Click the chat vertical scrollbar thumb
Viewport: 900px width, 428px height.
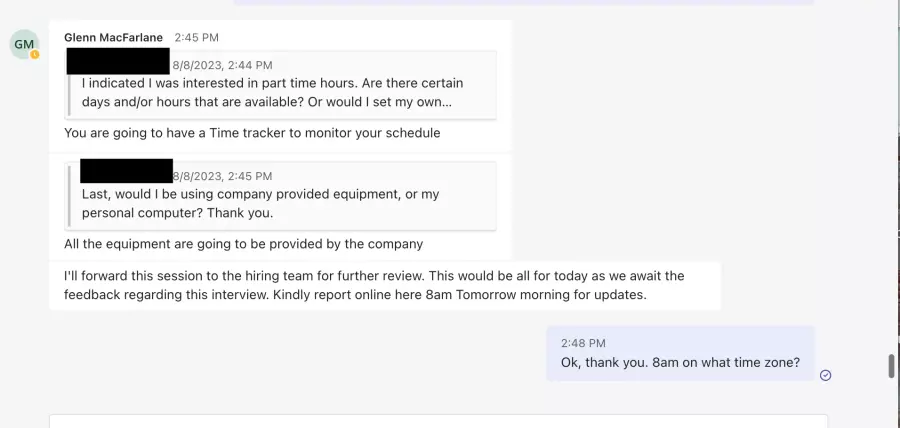pos(892,366)
